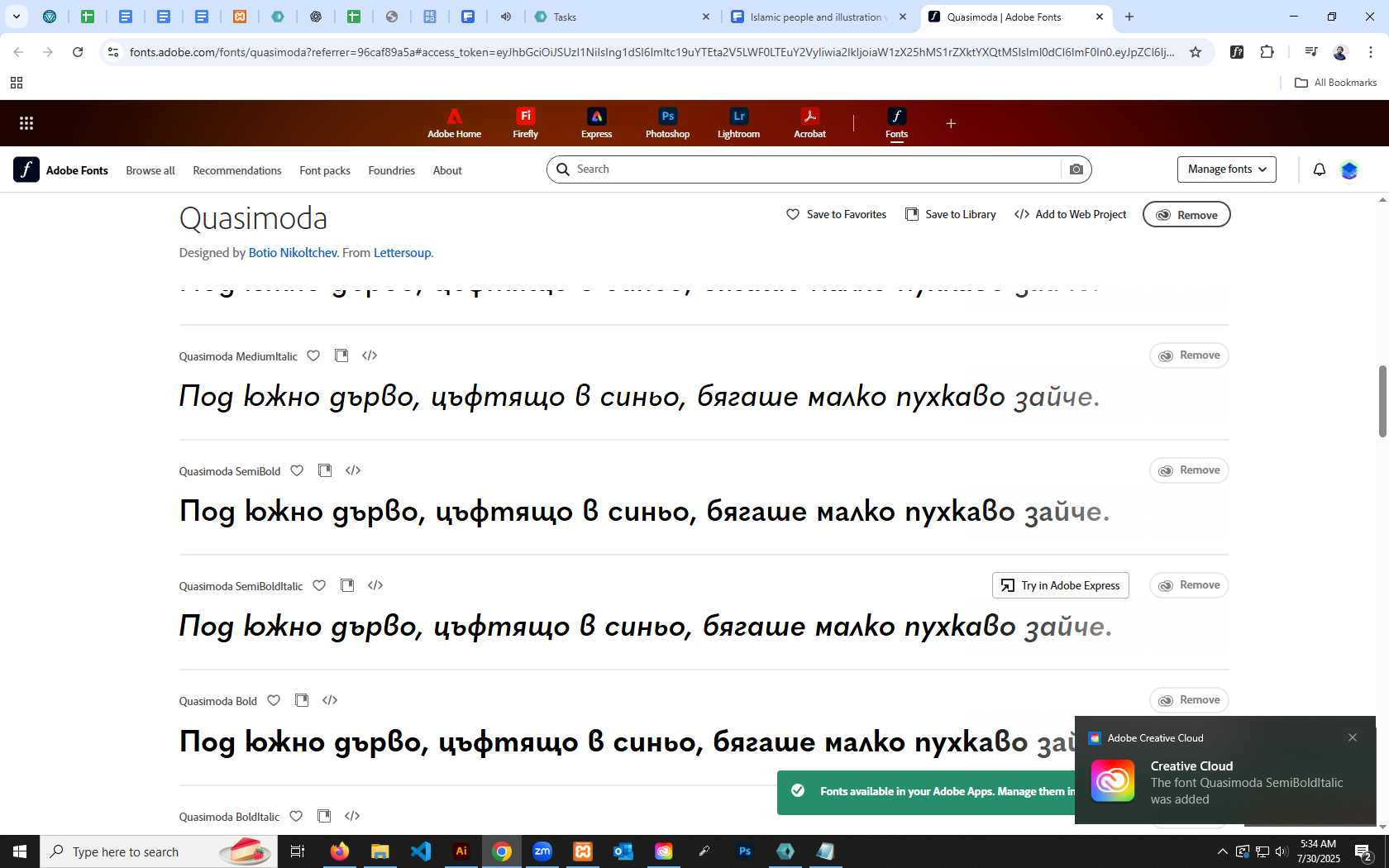1389x868 pixels.
Task: Switch to Islamic people and illustration tab
Action: [x=819, y=17]
